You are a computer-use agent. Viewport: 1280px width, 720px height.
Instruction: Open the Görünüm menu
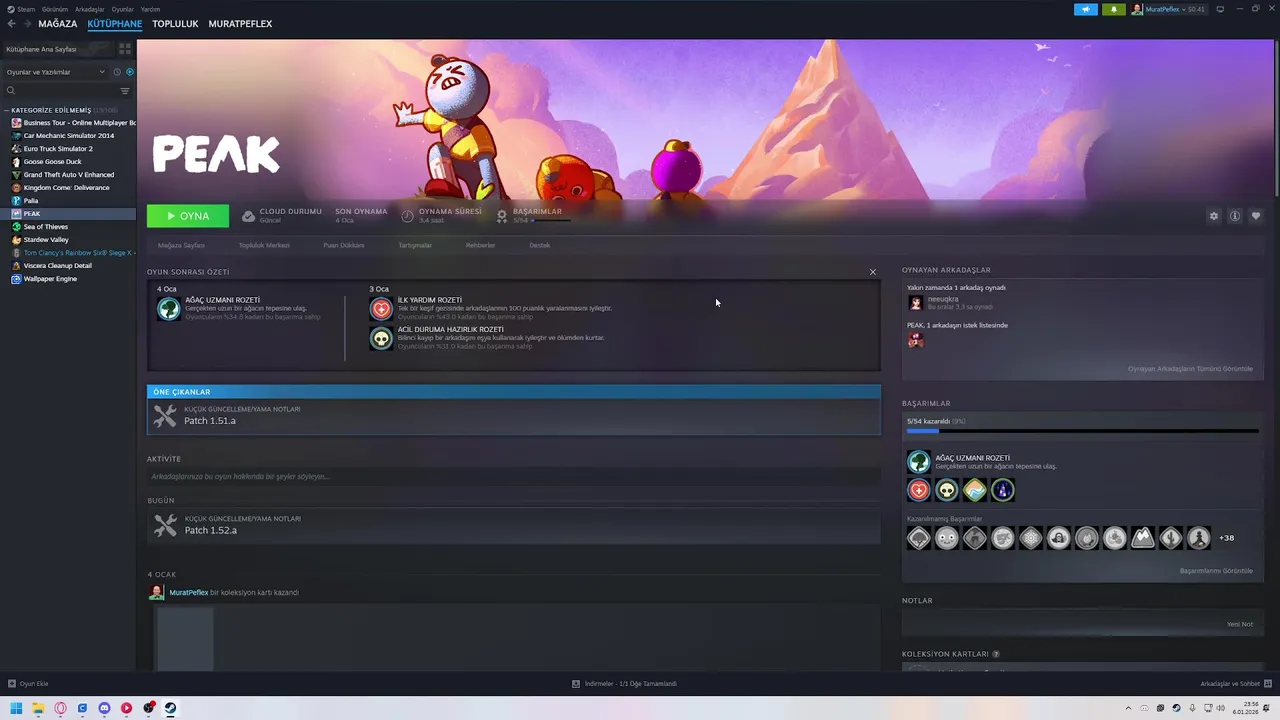click(x=55, y=9)
